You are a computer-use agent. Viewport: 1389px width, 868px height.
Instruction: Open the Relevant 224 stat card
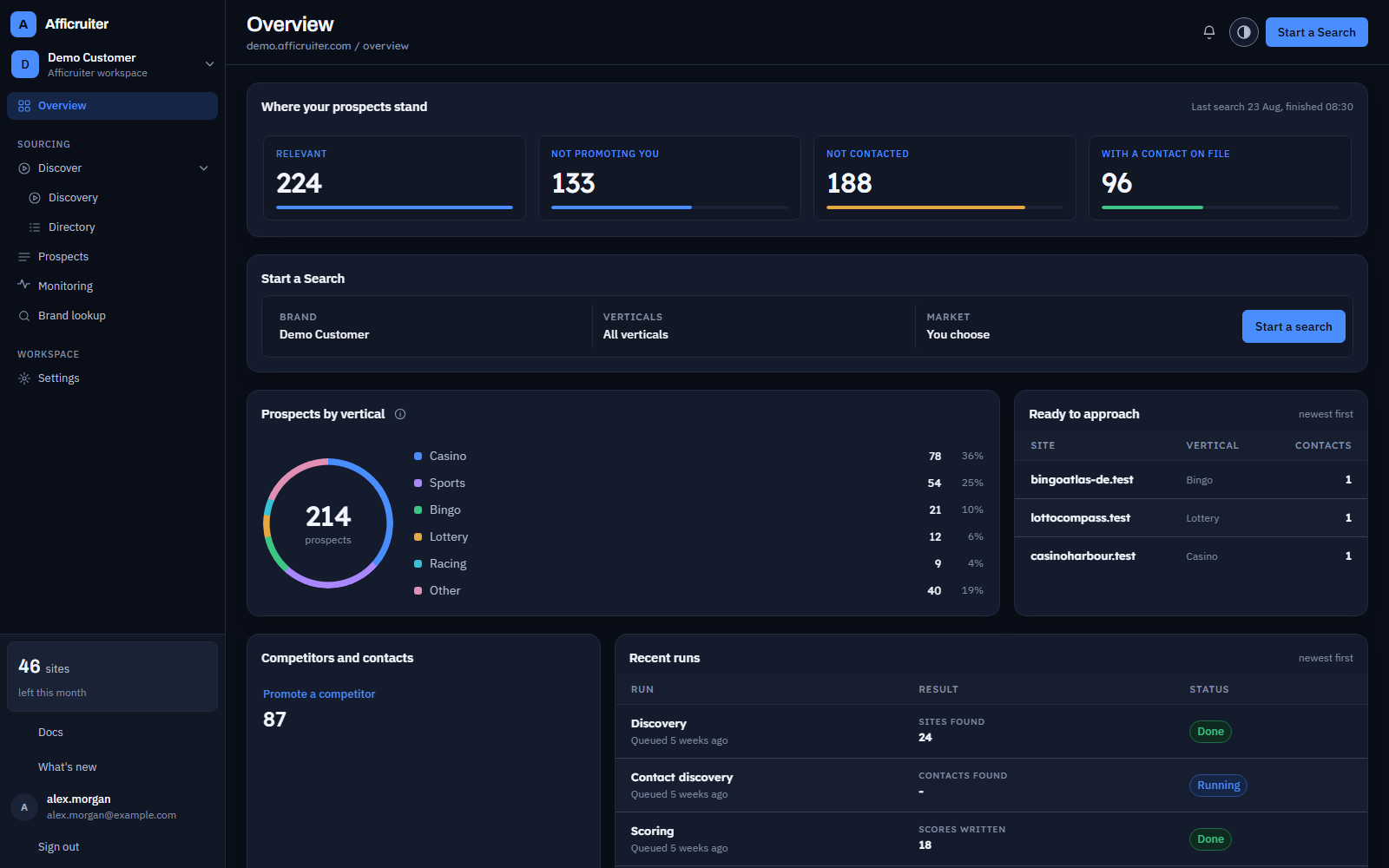coord(394,178)
